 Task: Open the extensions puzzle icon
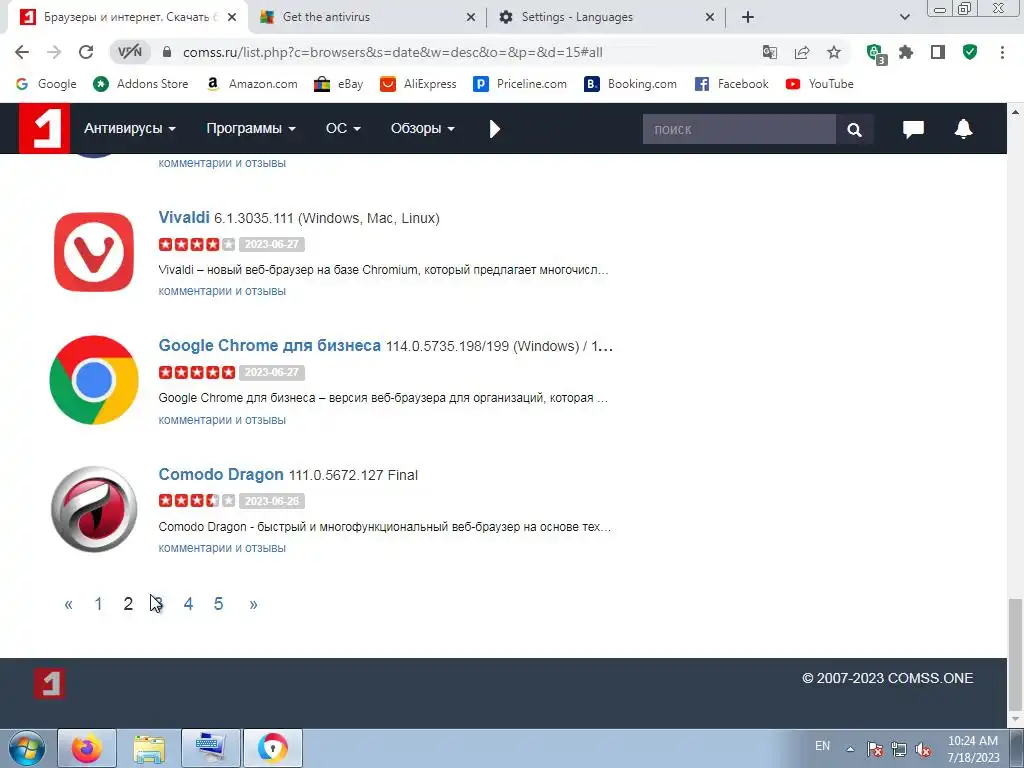[x=906, y=52]
